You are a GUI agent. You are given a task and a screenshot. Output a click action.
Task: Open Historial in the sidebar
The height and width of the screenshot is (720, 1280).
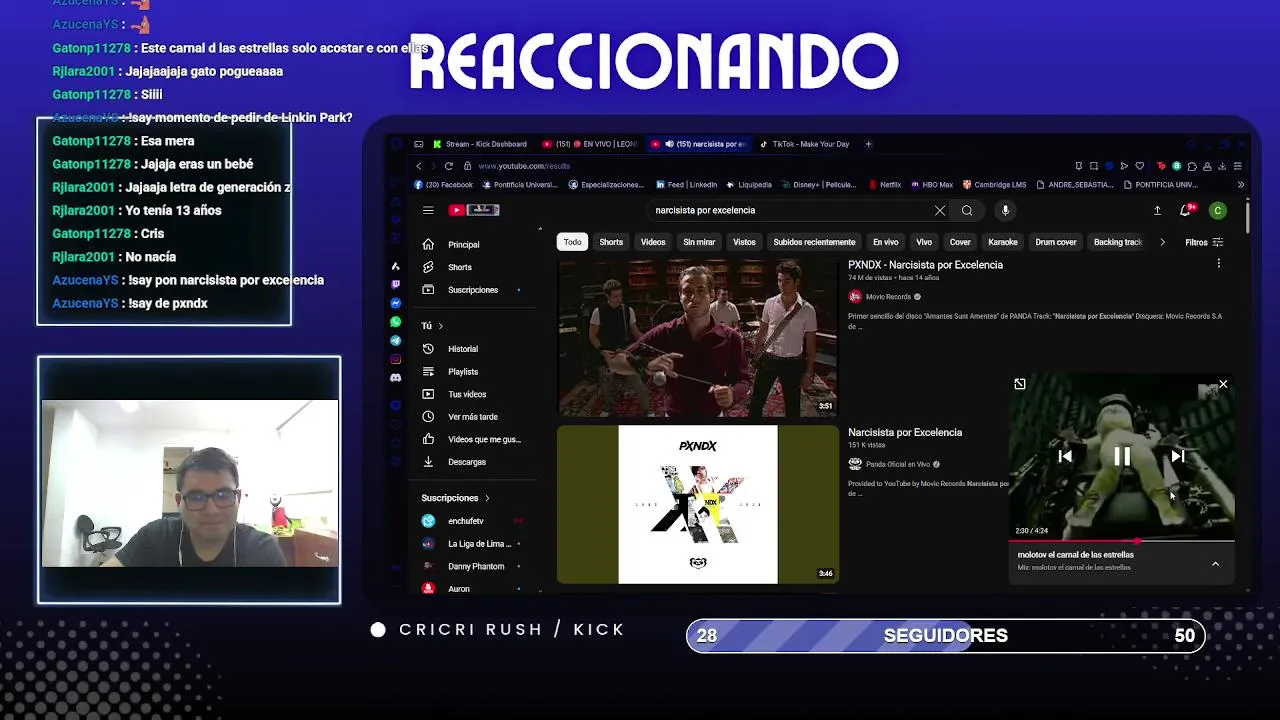click(463, 349)
